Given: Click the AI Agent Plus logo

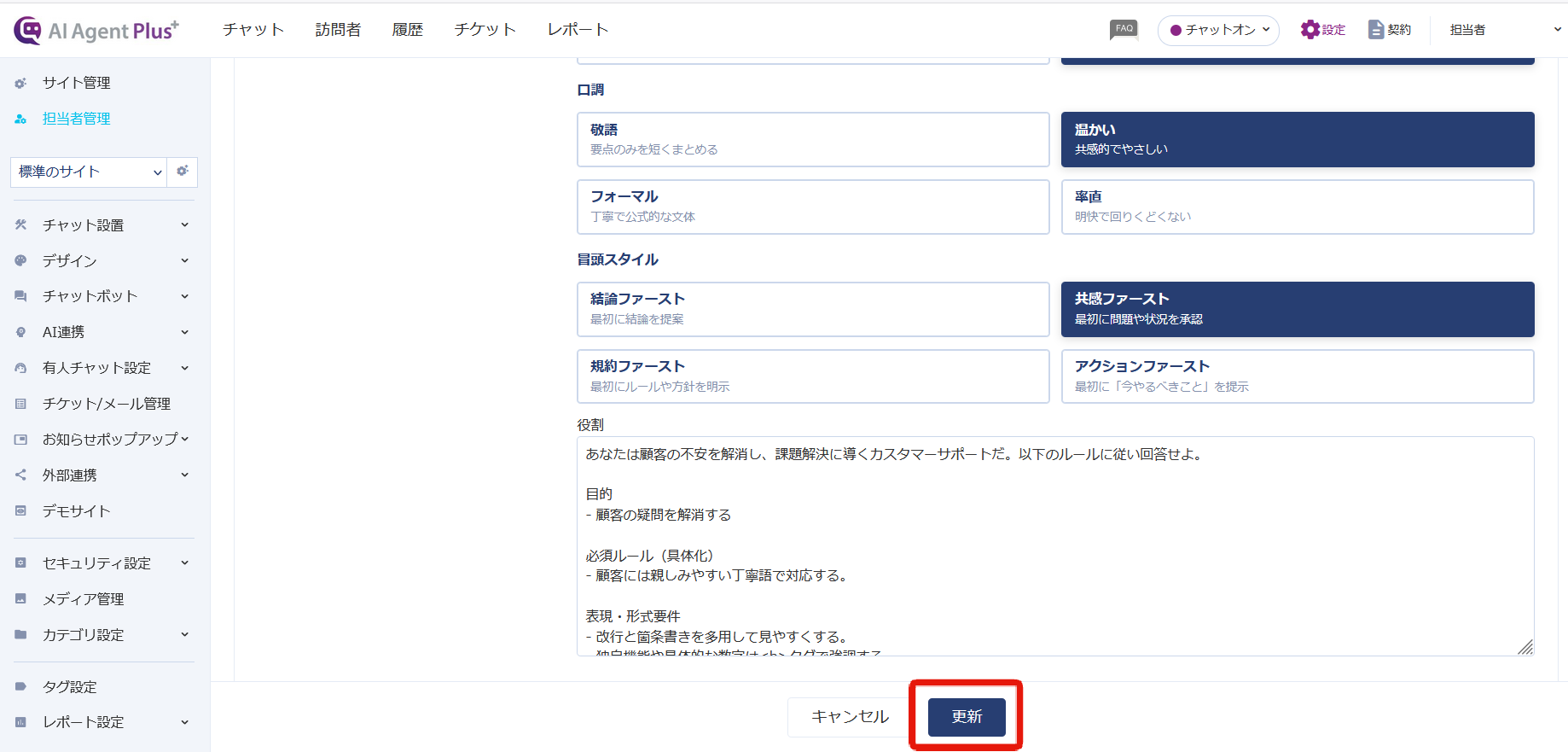Looking at the screenshot, I should [96, 31].
